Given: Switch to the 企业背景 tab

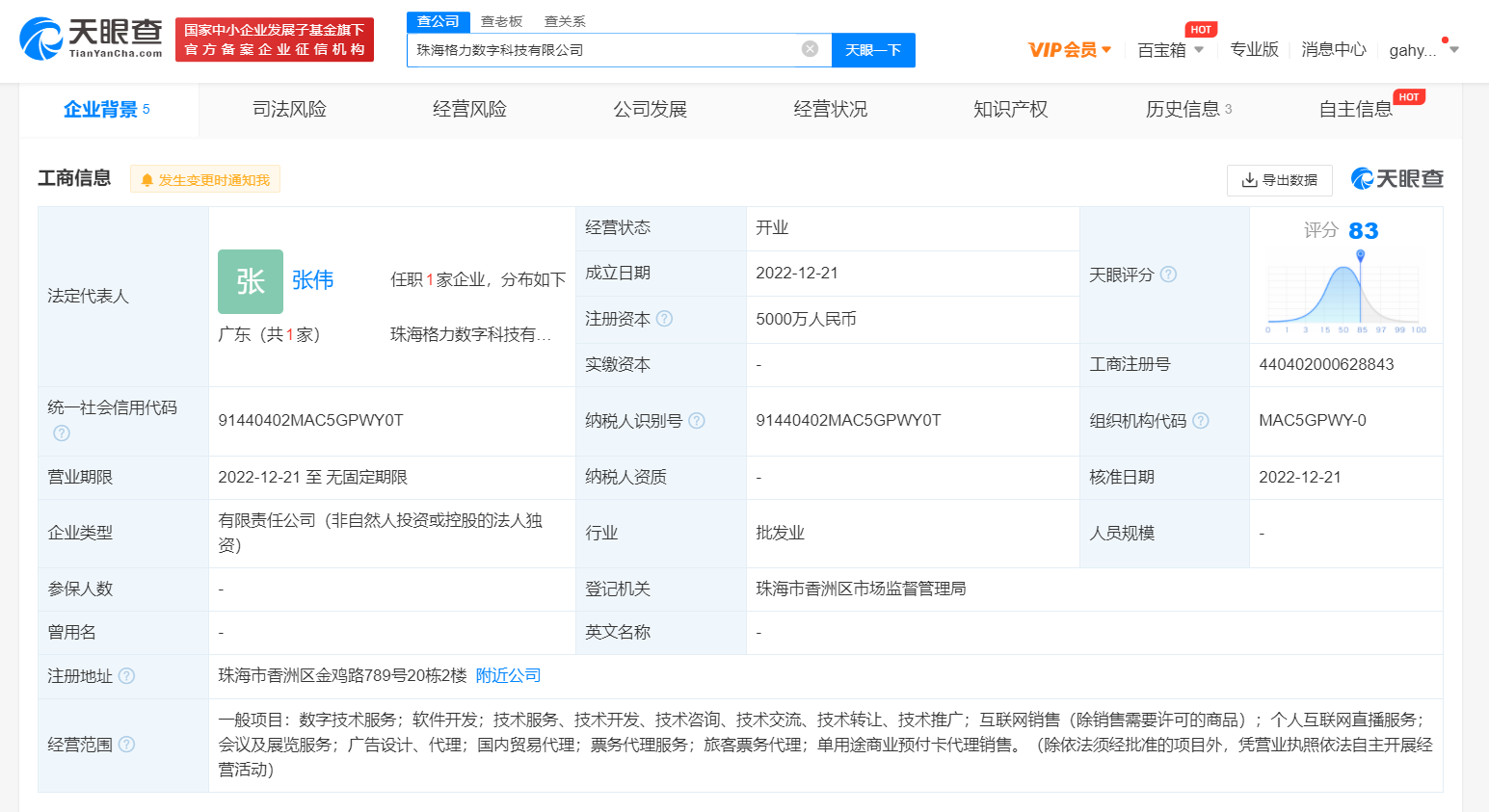Looking at the screenshot, I should tap(107, 110).
